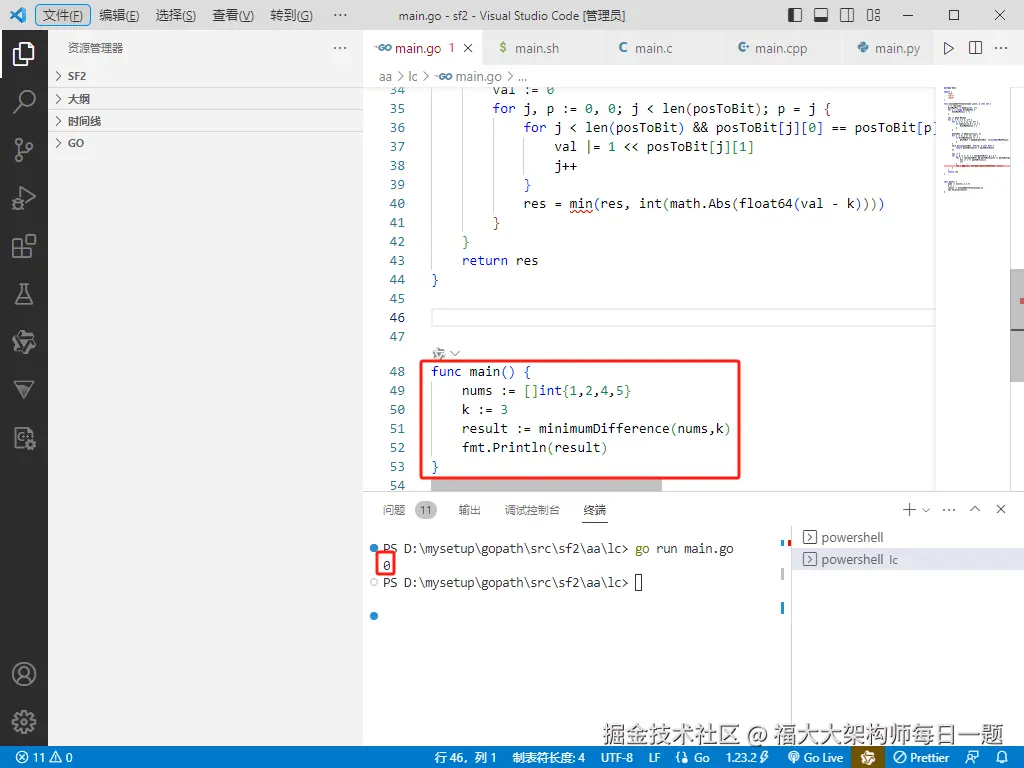Open panel more actions ellipsis
1024x768 pixels.
[x=949, y=509]
